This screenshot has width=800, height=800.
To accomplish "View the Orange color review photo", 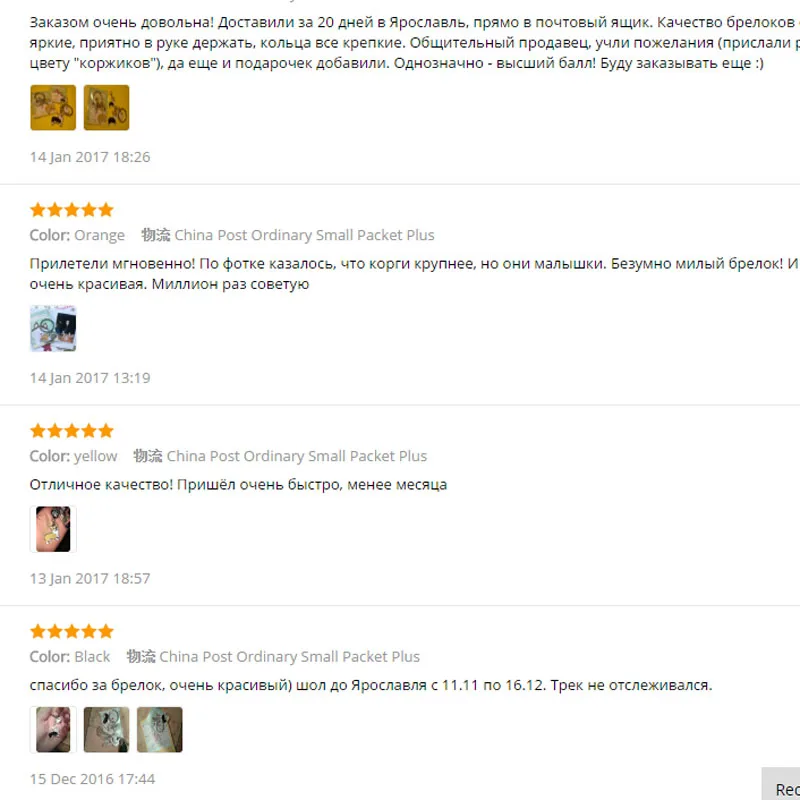I will 53,329.
